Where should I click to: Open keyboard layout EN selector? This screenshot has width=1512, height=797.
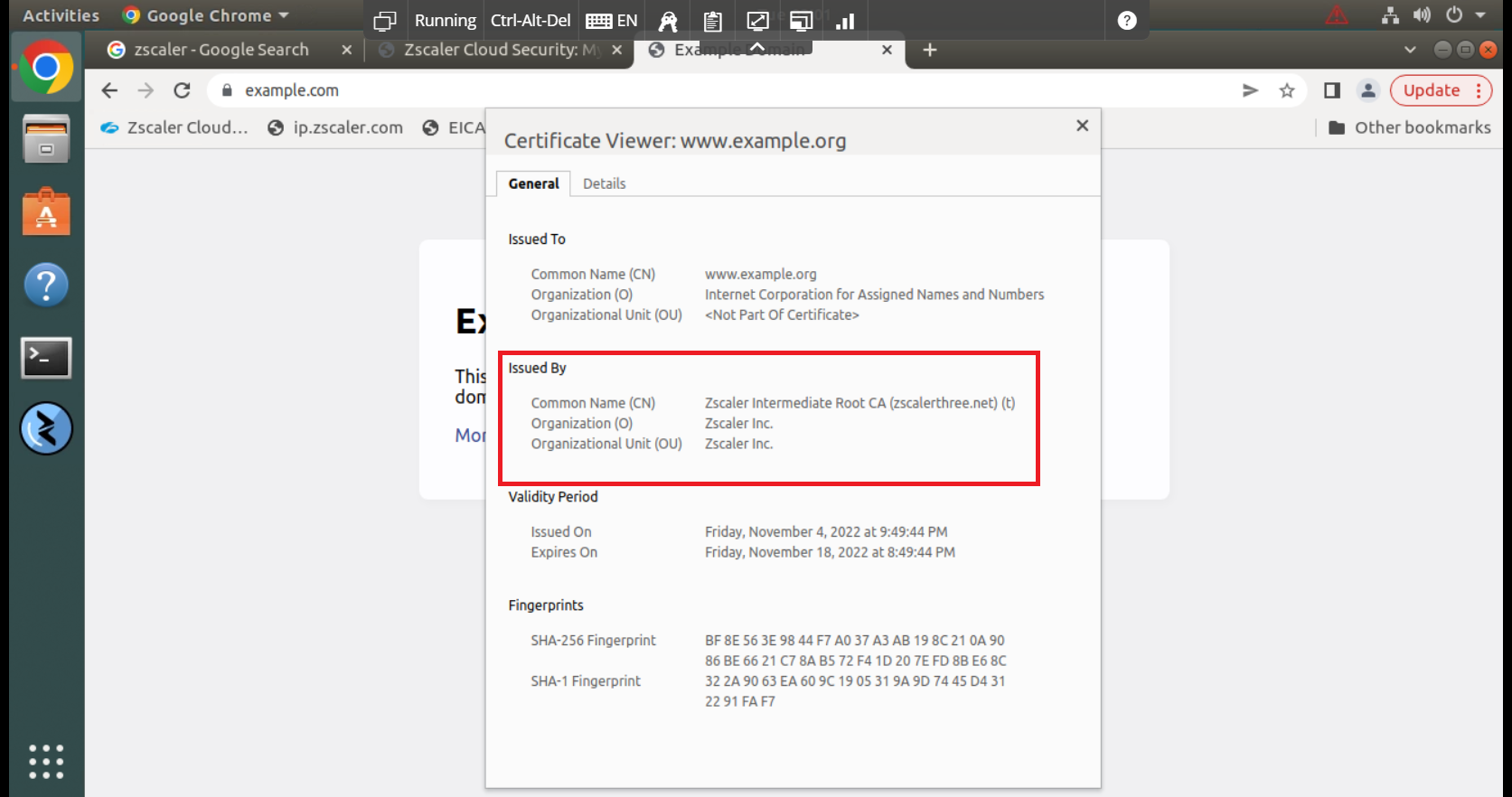pyautogui.click(x=612, y=21)
